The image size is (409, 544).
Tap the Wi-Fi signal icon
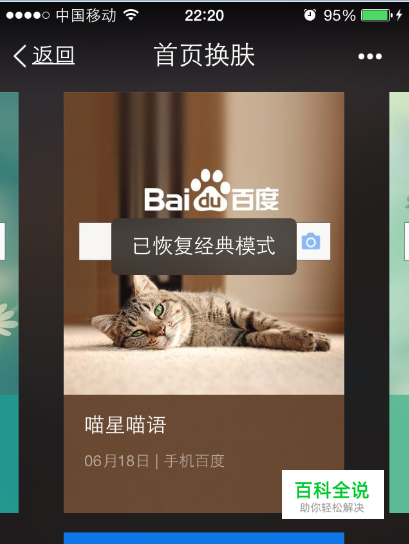(x=131, y=15)
